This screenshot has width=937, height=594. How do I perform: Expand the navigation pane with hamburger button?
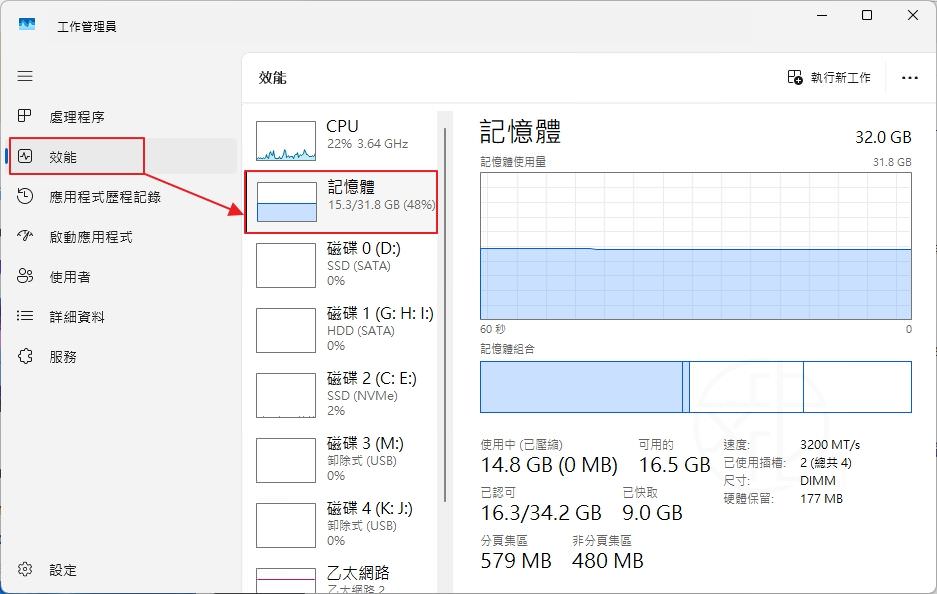[25, 76]
